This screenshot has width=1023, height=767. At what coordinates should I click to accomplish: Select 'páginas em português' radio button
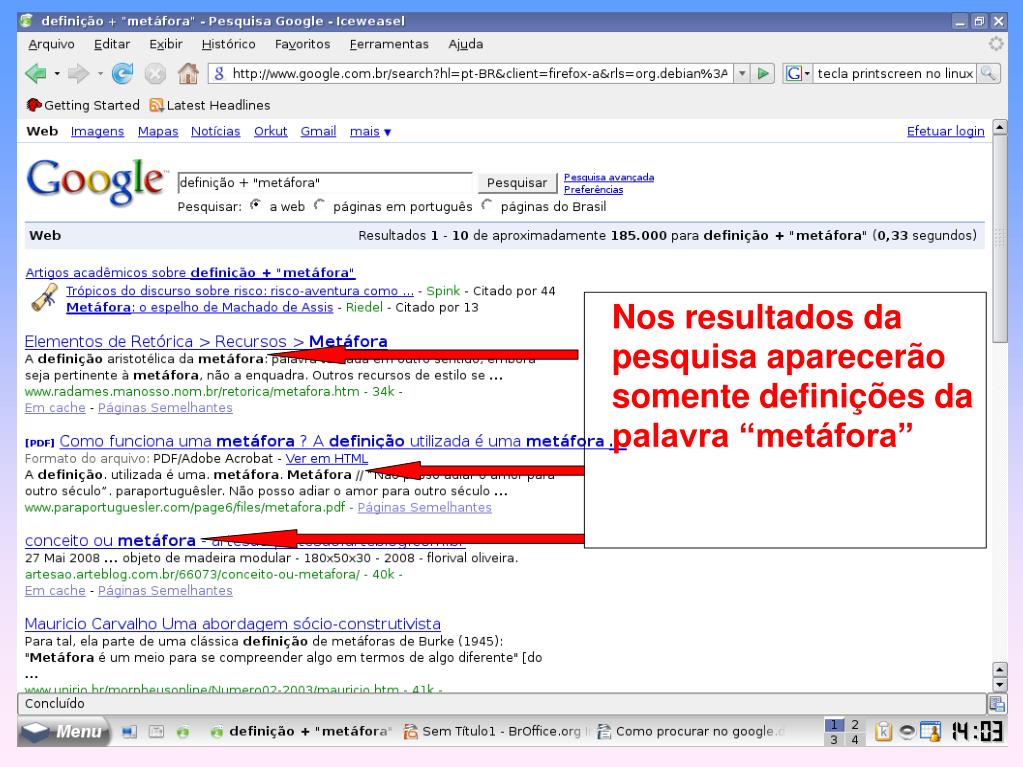tap(319, 205)
